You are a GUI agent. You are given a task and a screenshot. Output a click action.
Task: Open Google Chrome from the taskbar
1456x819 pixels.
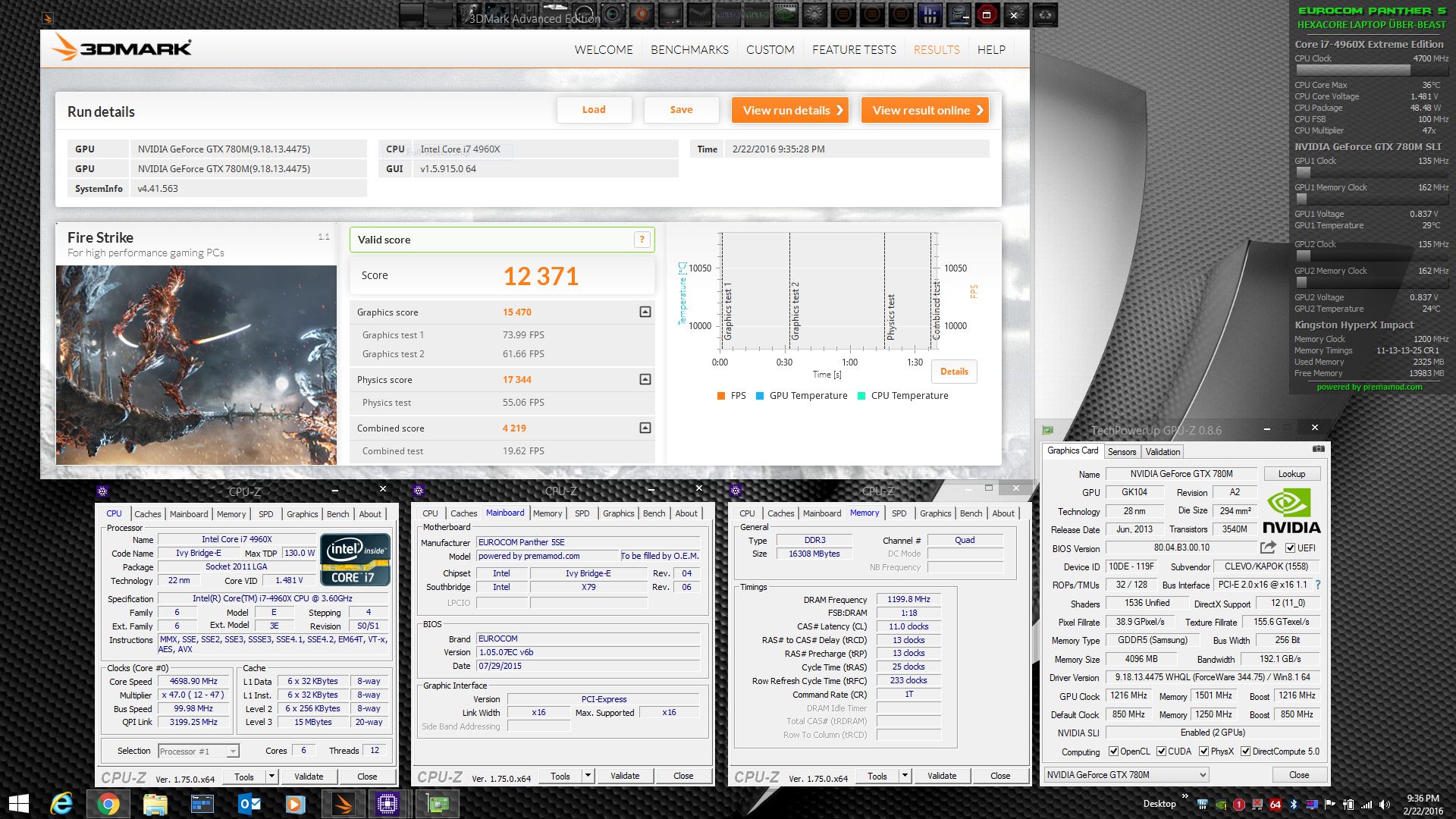(x=108, y=804)
